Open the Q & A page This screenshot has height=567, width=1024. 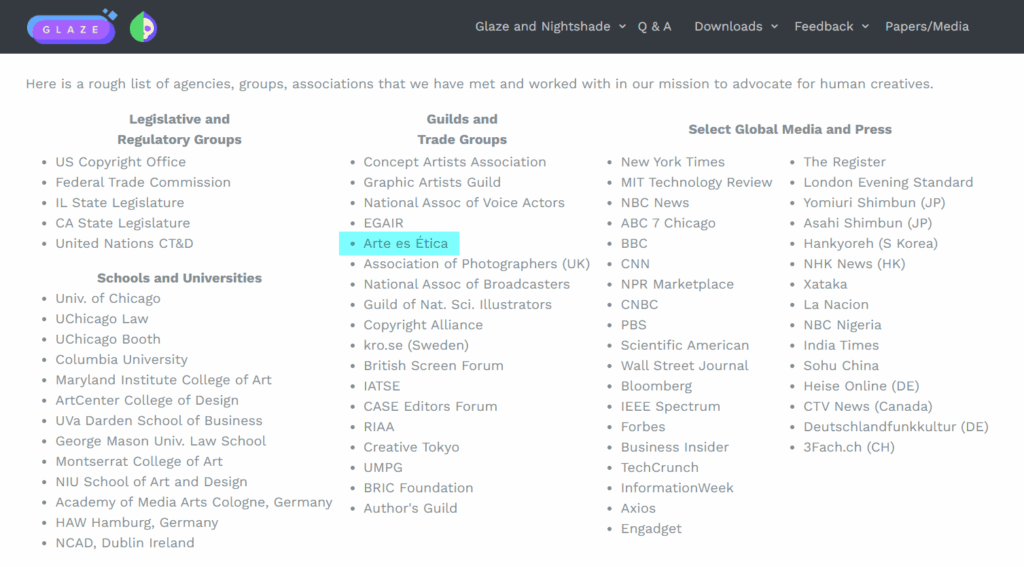(655, 27)
